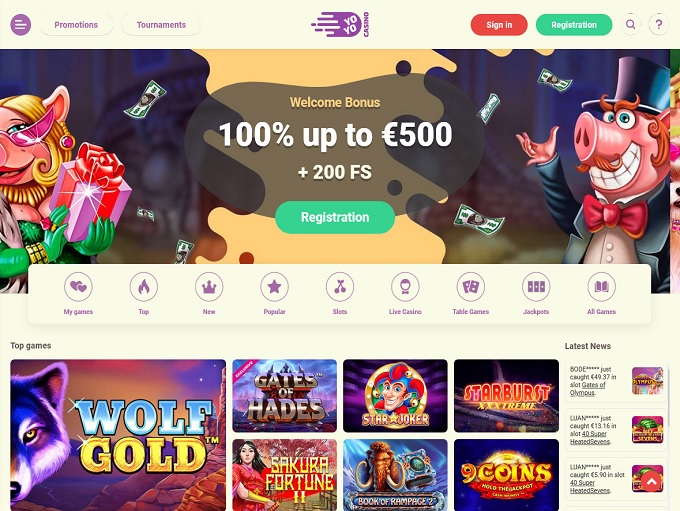Open the Gates of Olympus news link

coord(588,389)
